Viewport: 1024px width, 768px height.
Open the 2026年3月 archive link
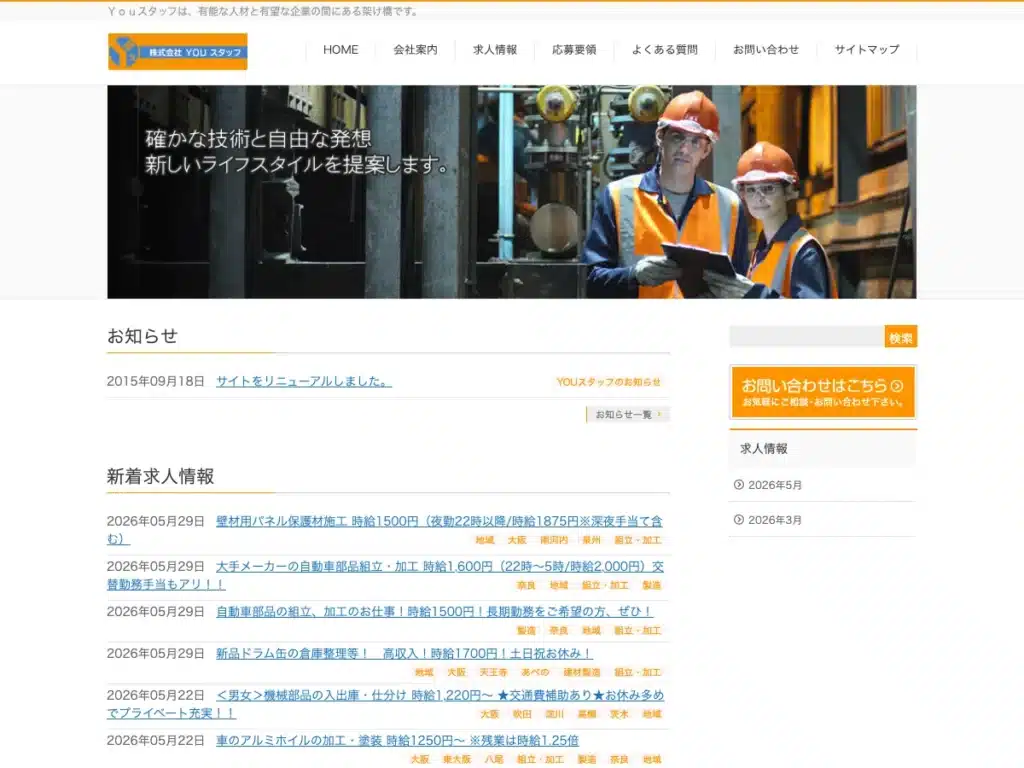775,520
